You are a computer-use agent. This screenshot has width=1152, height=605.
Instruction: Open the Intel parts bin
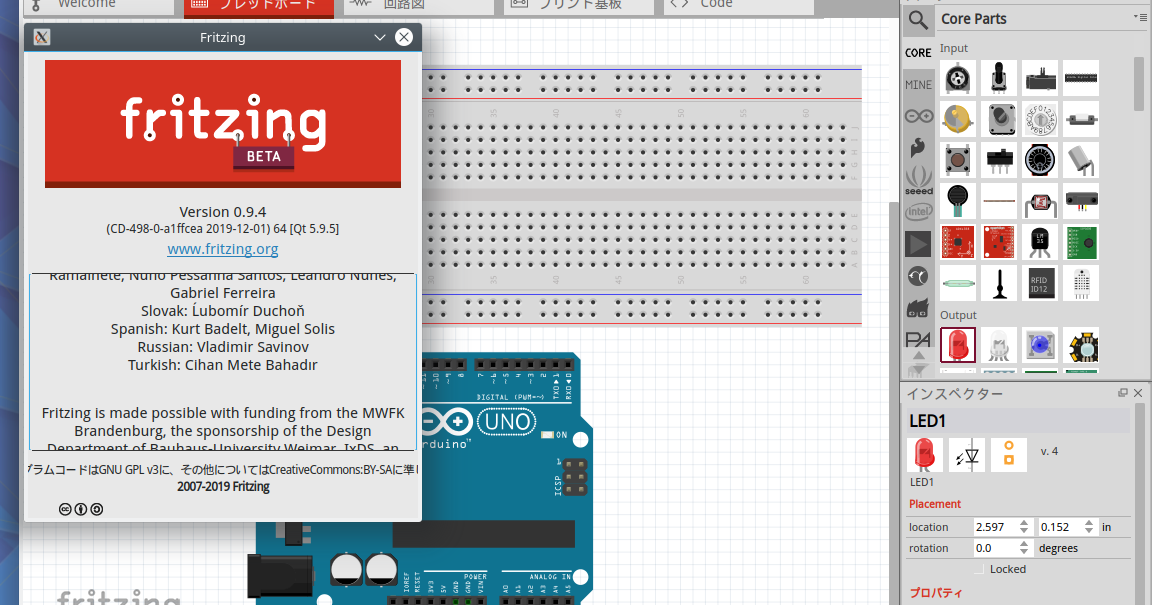tap(918, 212)
